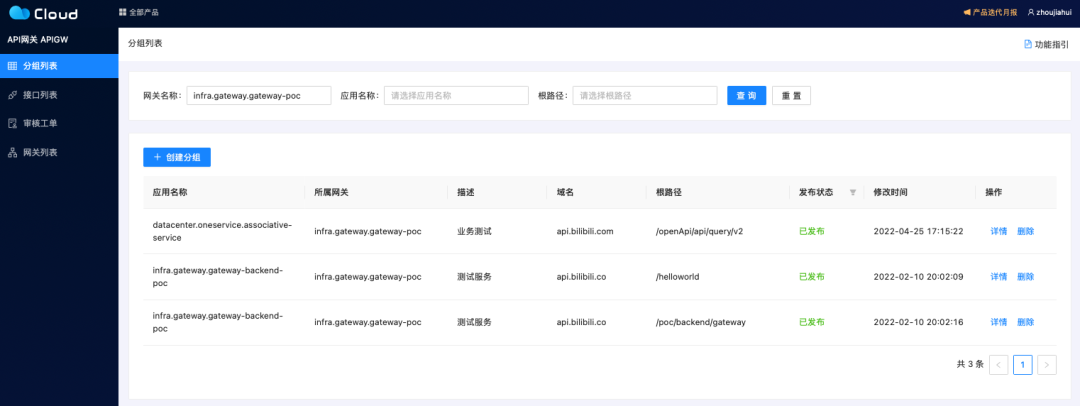Open the 根路径 selection dropdown
The height and width of the screenshot is (406, 1080).
[645, 96]
